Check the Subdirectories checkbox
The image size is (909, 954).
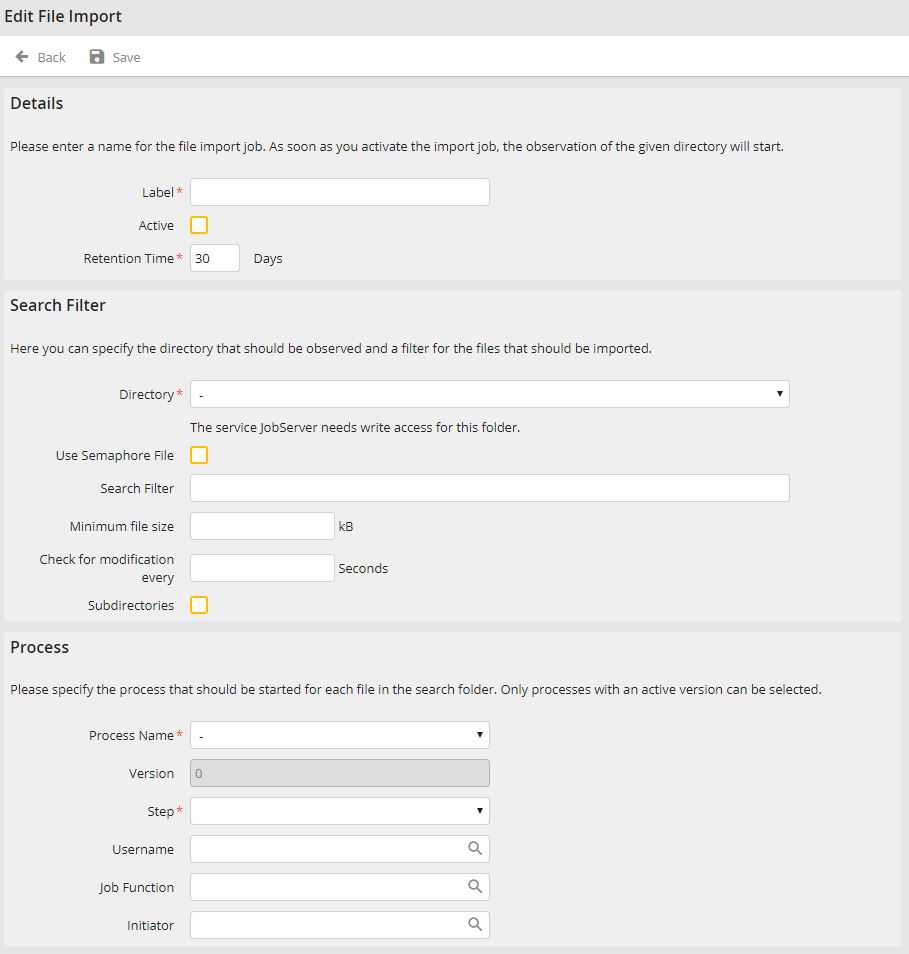click(199, 605)
